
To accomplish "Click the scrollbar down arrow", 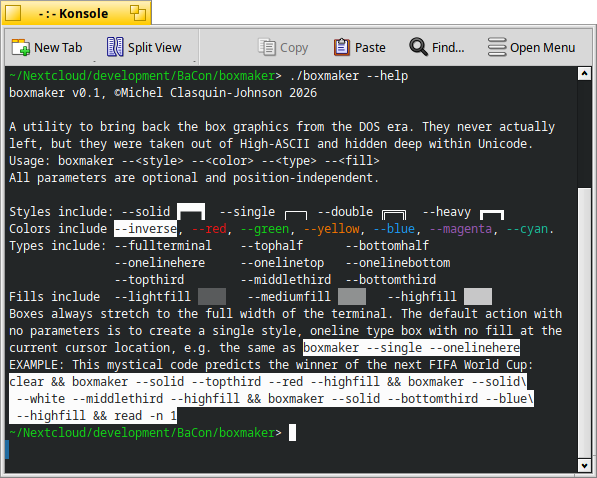I will pos(584,465).
